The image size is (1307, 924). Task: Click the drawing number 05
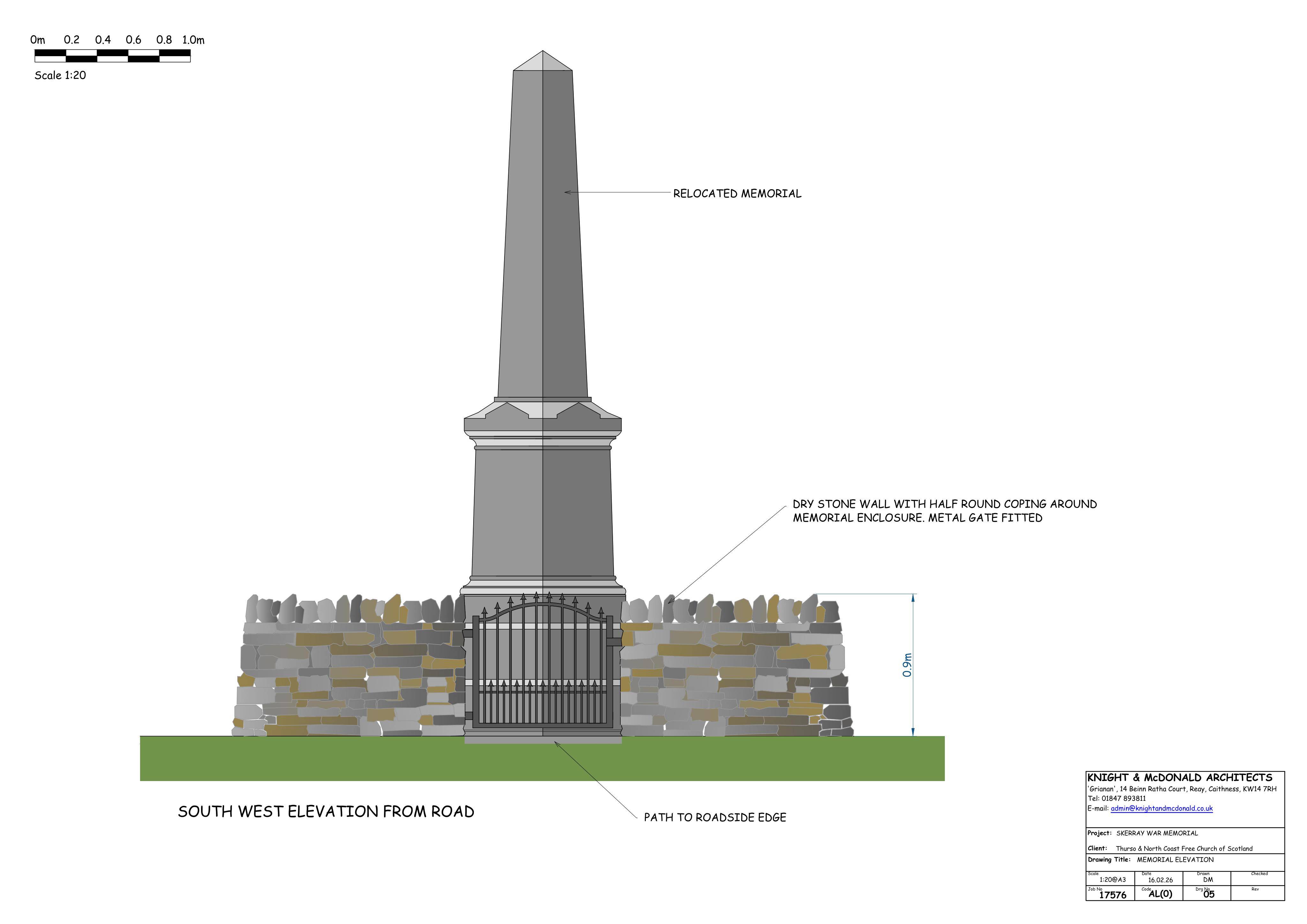(x=1208, y=894)
